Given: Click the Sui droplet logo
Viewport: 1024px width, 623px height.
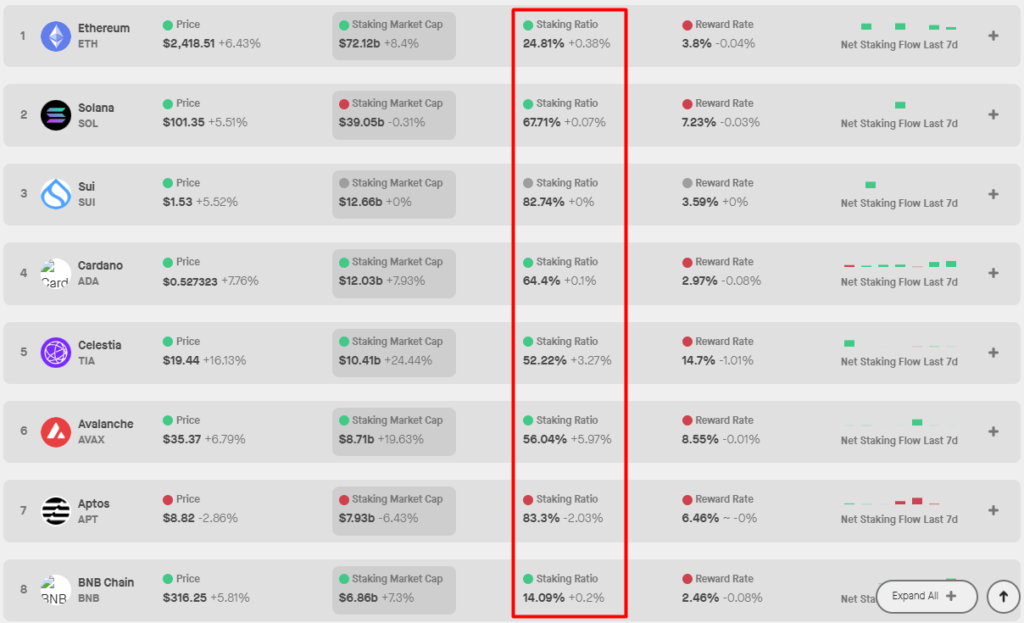Looking at the screenshot, I should pyautogui.click(x=56, y=194).
